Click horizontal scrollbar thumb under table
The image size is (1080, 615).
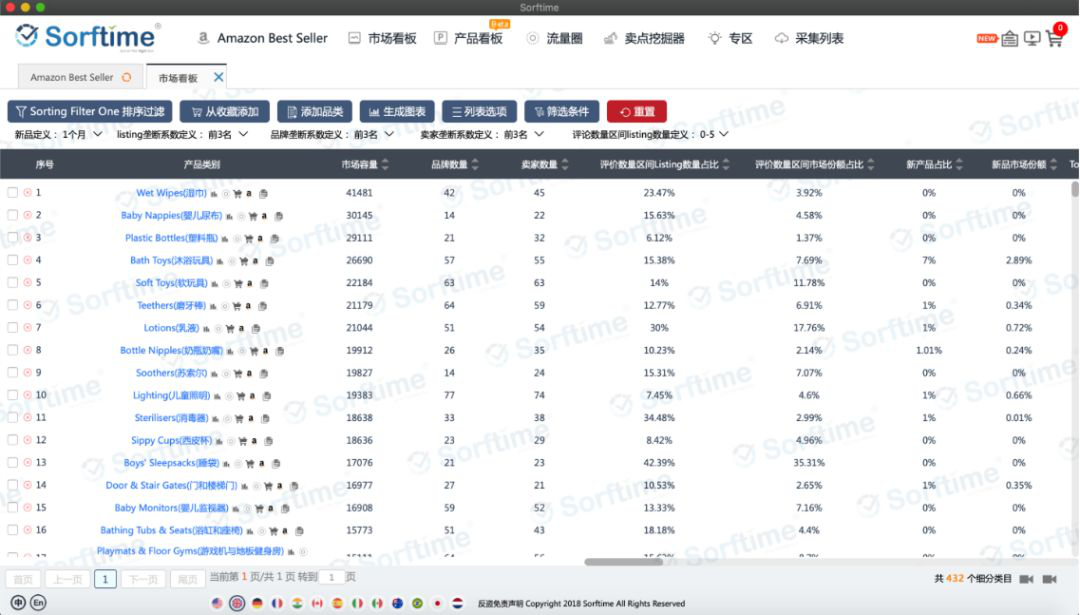tap(623, 562)
